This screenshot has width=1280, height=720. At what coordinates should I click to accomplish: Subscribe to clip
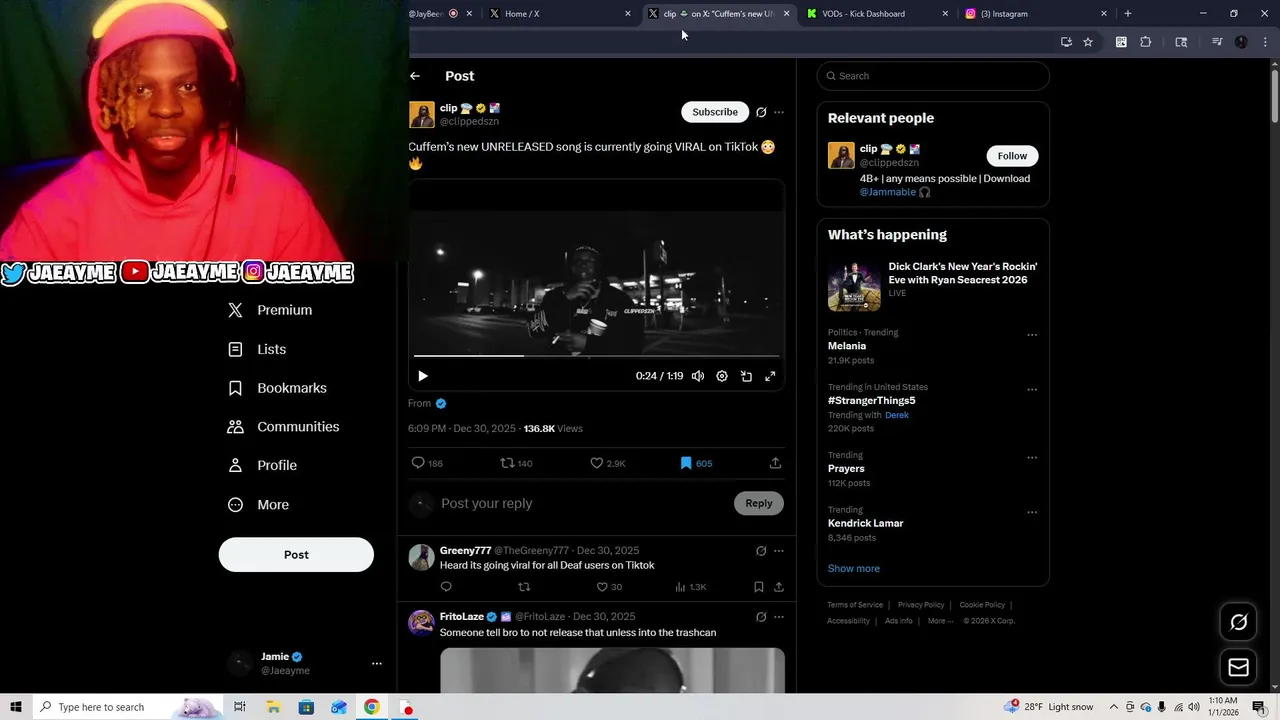pos(715,112)
